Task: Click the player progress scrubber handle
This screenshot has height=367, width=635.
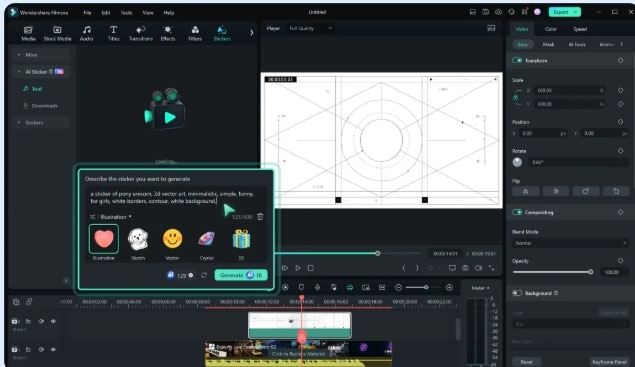Action: [x=377, y=253]
